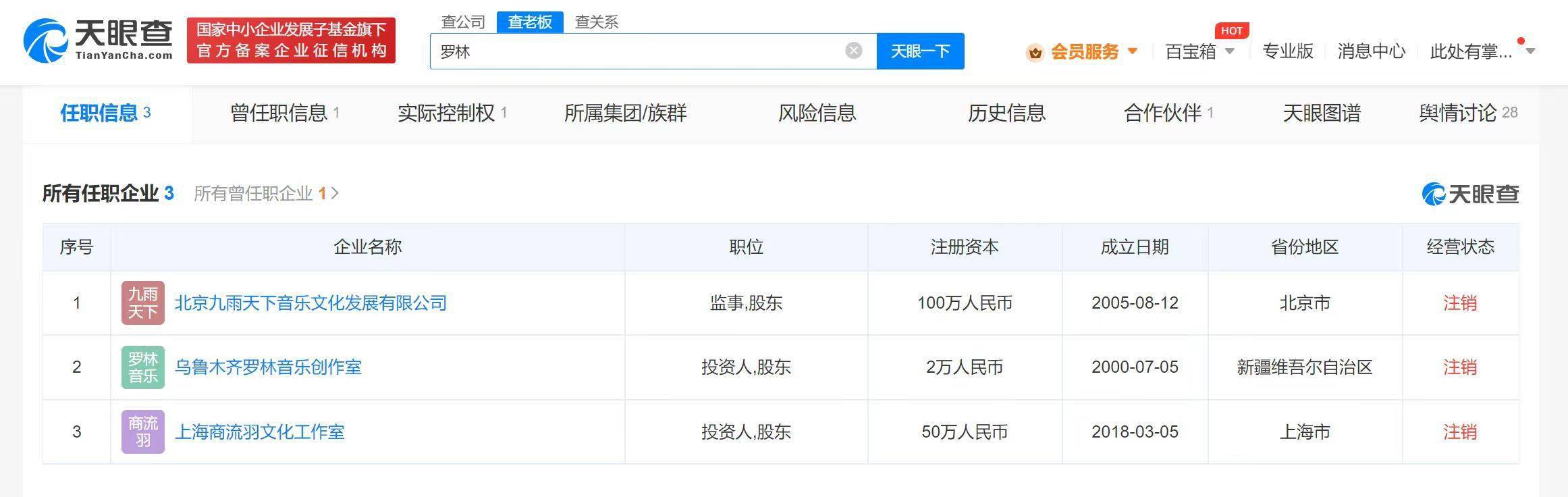Click the search input field containing 罗林

634,51
